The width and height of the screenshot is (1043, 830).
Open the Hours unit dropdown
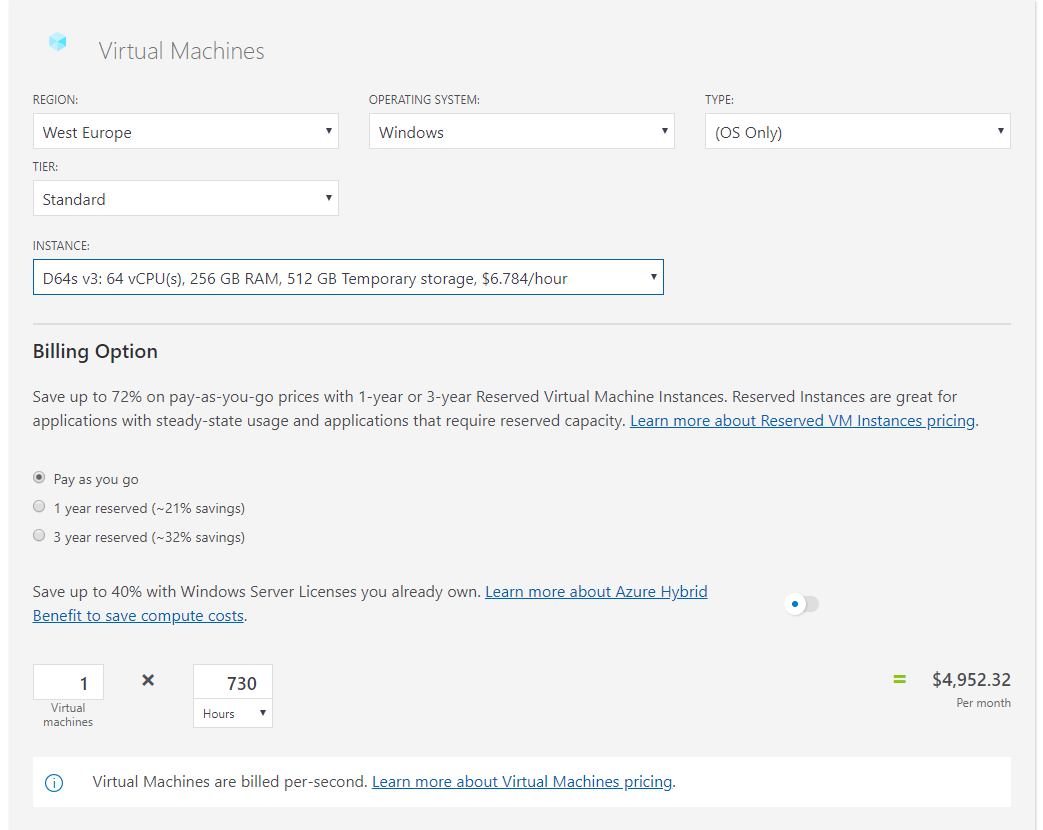click(x=233, y=713)
